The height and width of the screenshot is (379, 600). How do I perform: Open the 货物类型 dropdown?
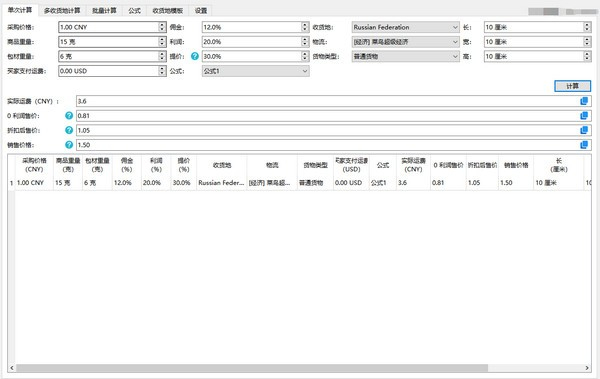tap(405, 56)
